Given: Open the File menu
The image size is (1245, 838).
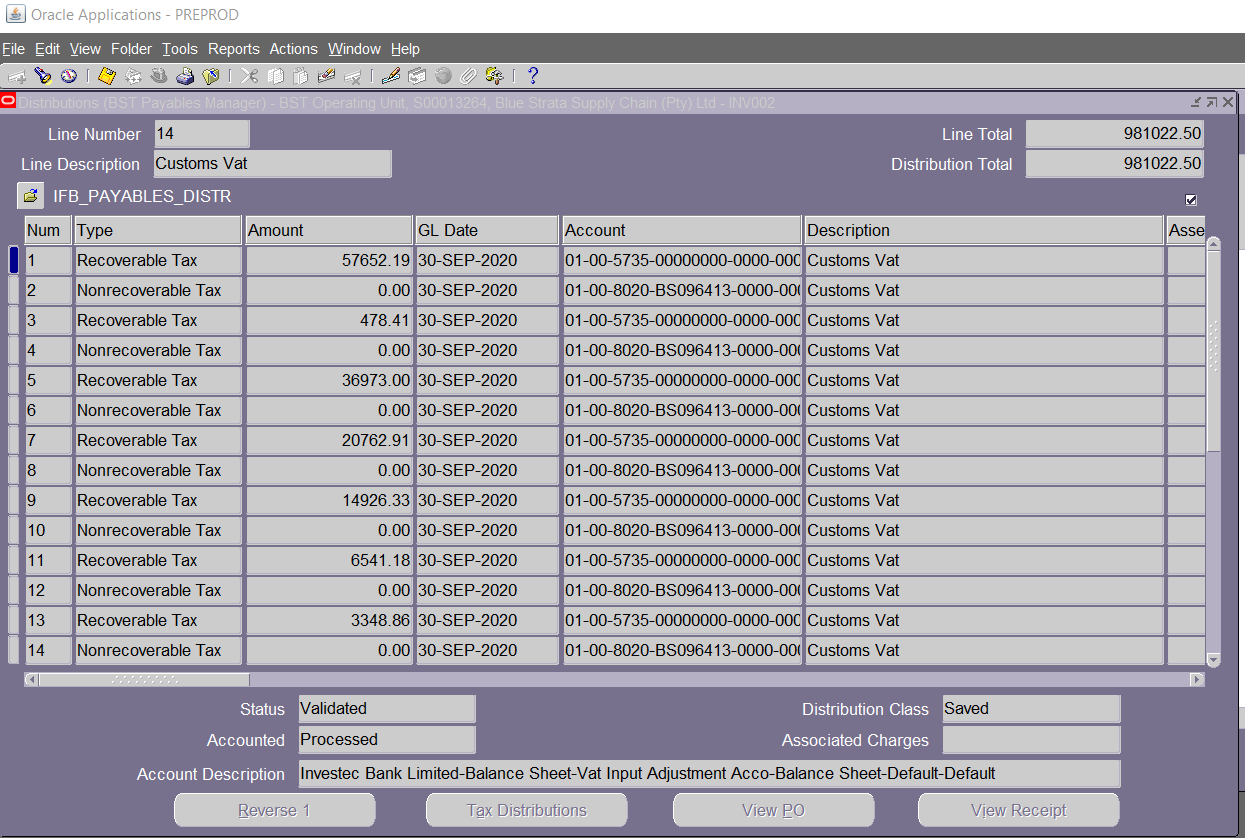Looking at the screenshot, I should [13, 49].
